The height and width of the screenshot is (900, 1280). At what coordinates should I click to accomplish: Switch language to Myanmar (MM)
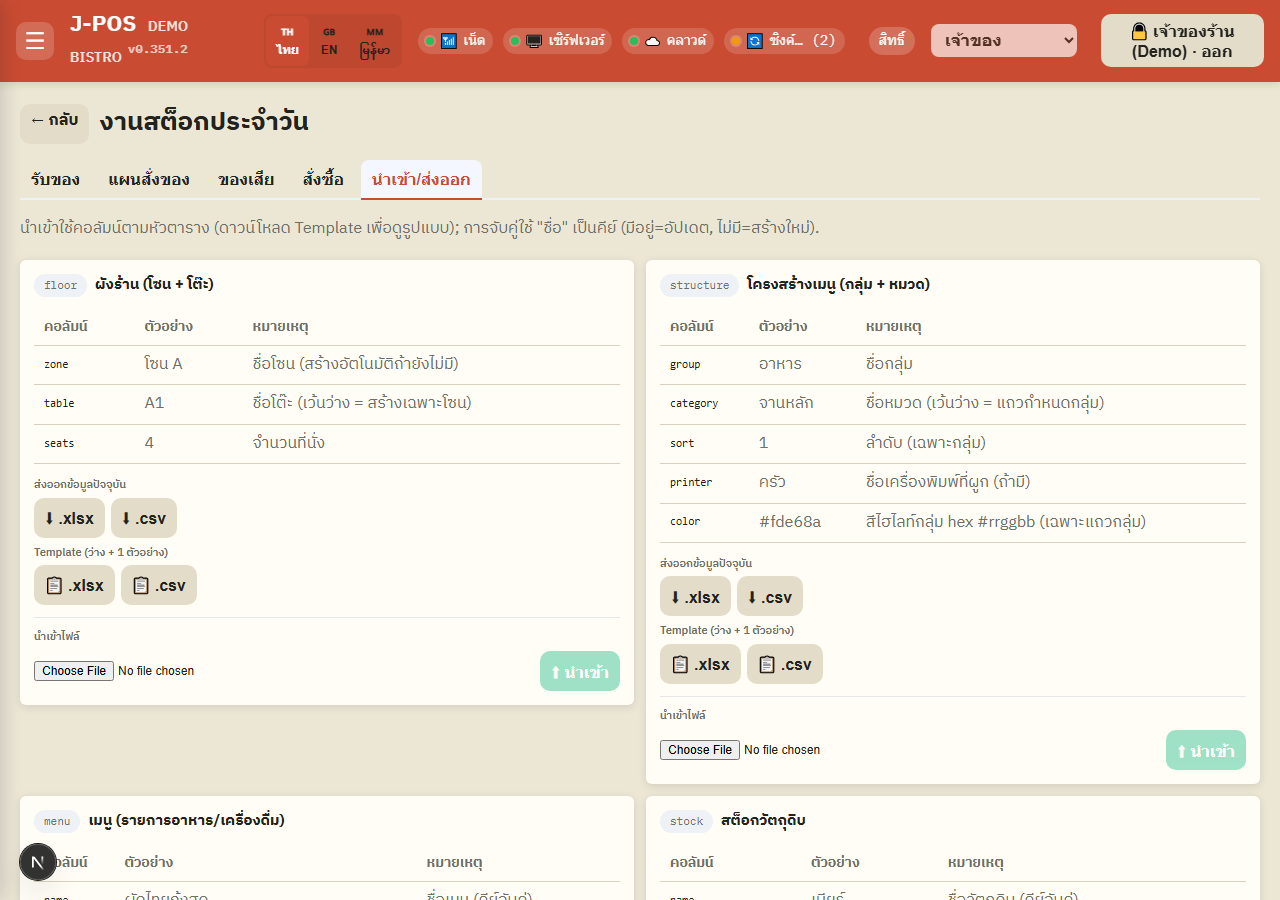(375, 41)
